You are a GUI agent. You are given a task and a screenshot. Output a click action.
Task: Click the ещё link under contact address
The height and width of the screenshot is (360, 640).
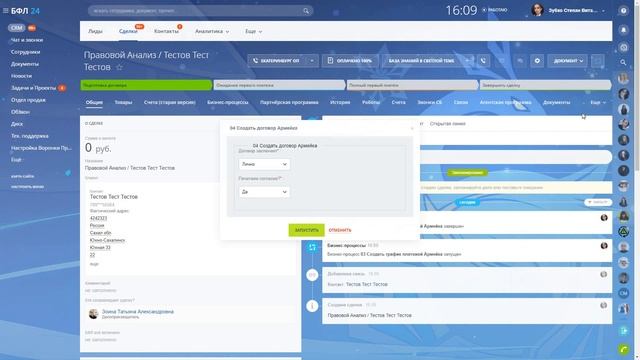pos(94,264)
